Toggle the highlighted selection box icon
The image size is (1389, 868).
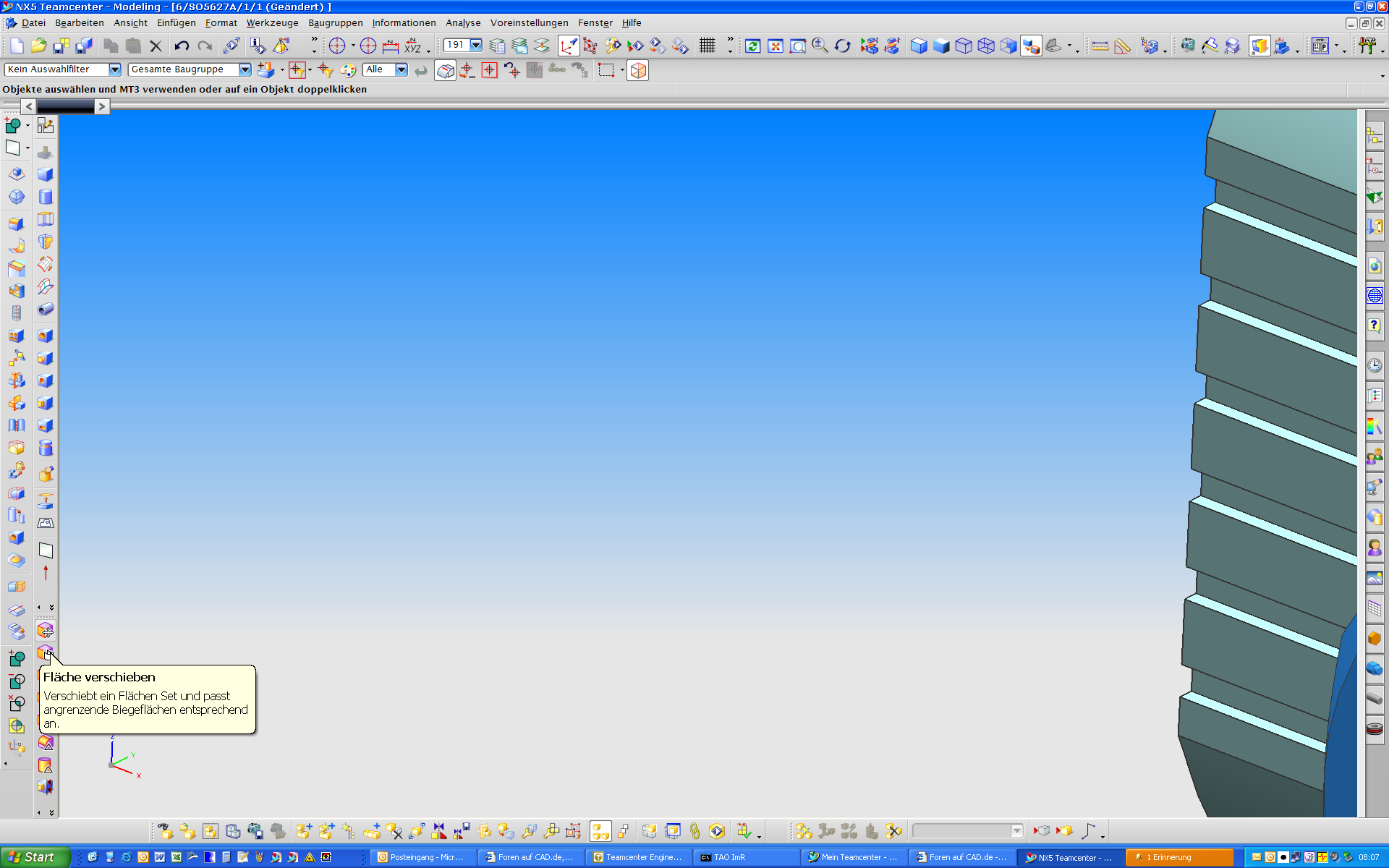[x=446, y=70]
